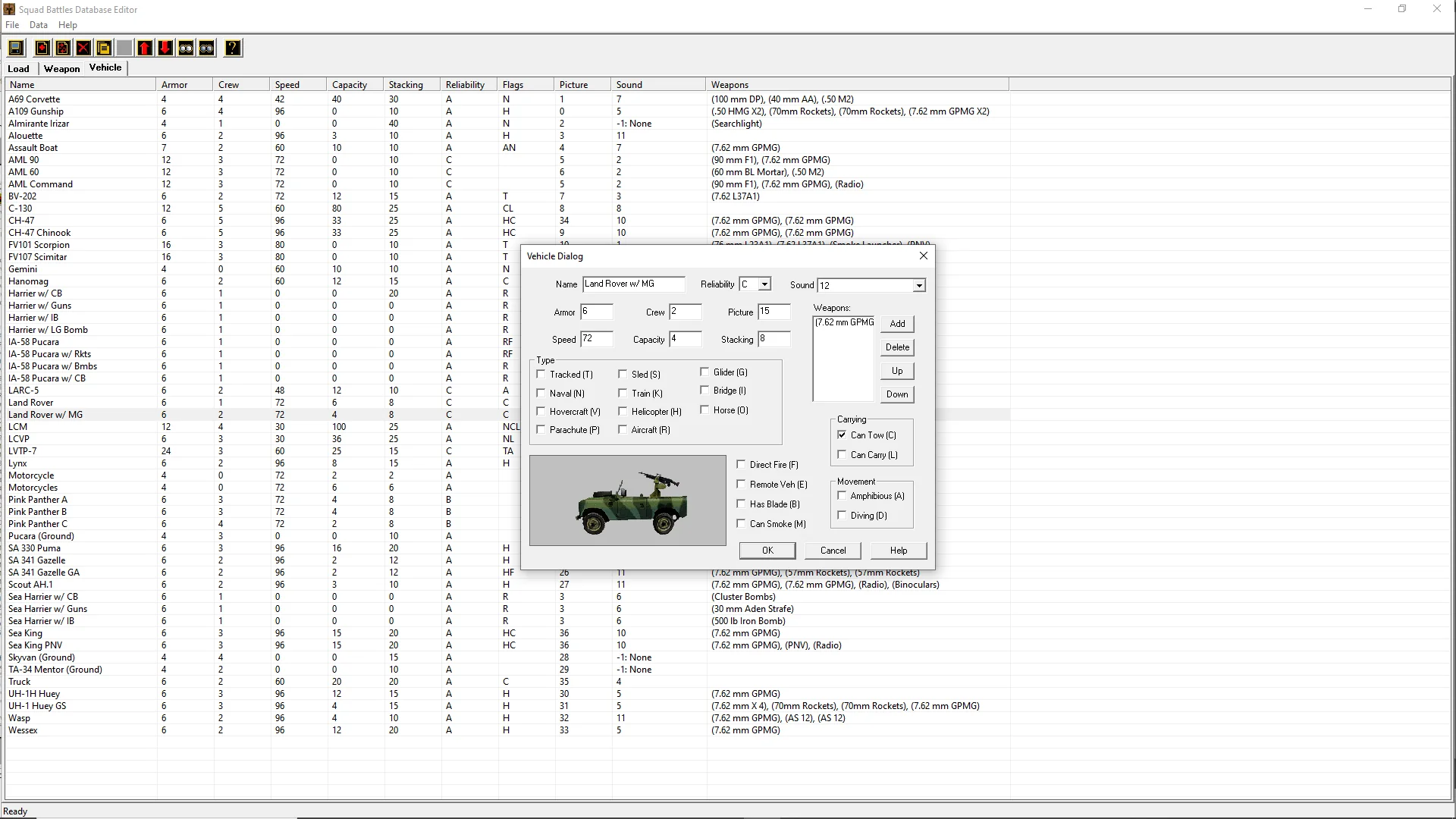Screen dimensions: 1456x819
Task: Click the red up arrow toolbar icon
Action: pos(145,49)
